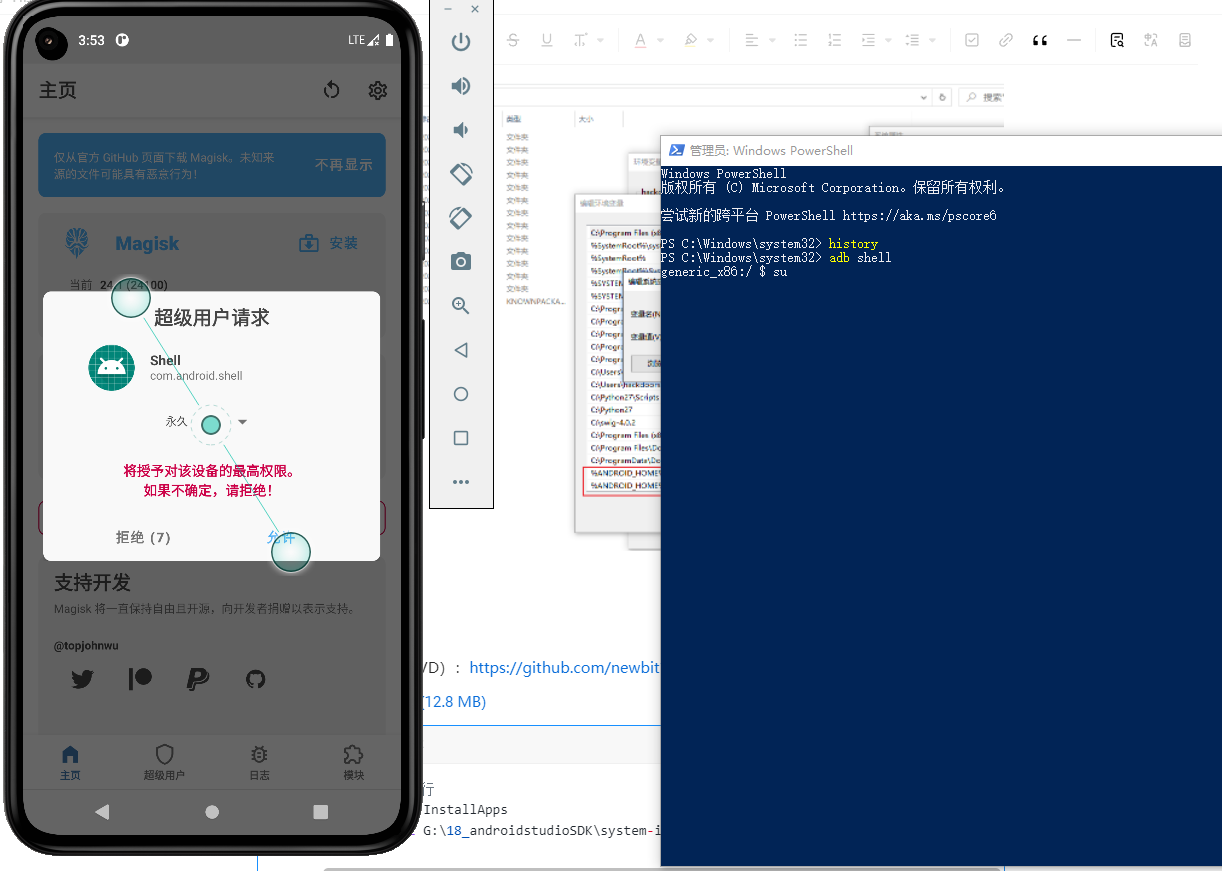1222x871 pixels.
Task: Tap the GitHub icon under 支持开发
Action: (256, 679)
